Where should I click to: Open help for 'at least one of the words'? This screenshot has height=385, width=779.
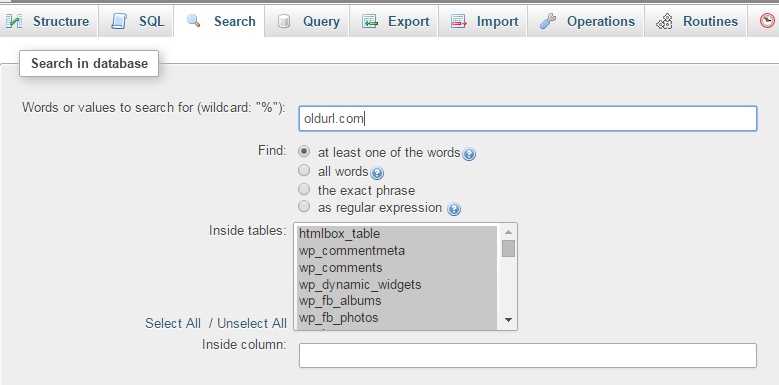pos(468,154)
